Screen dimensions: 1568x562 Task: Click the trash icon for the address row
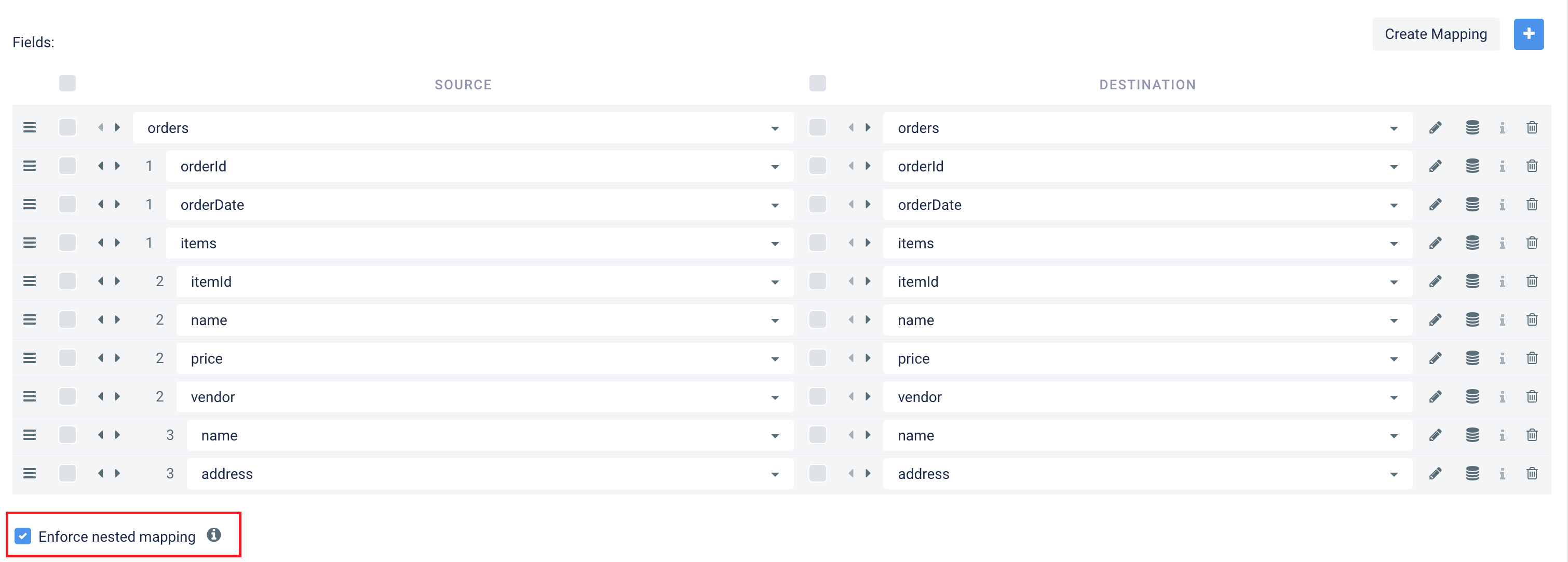coord(1532,474)
